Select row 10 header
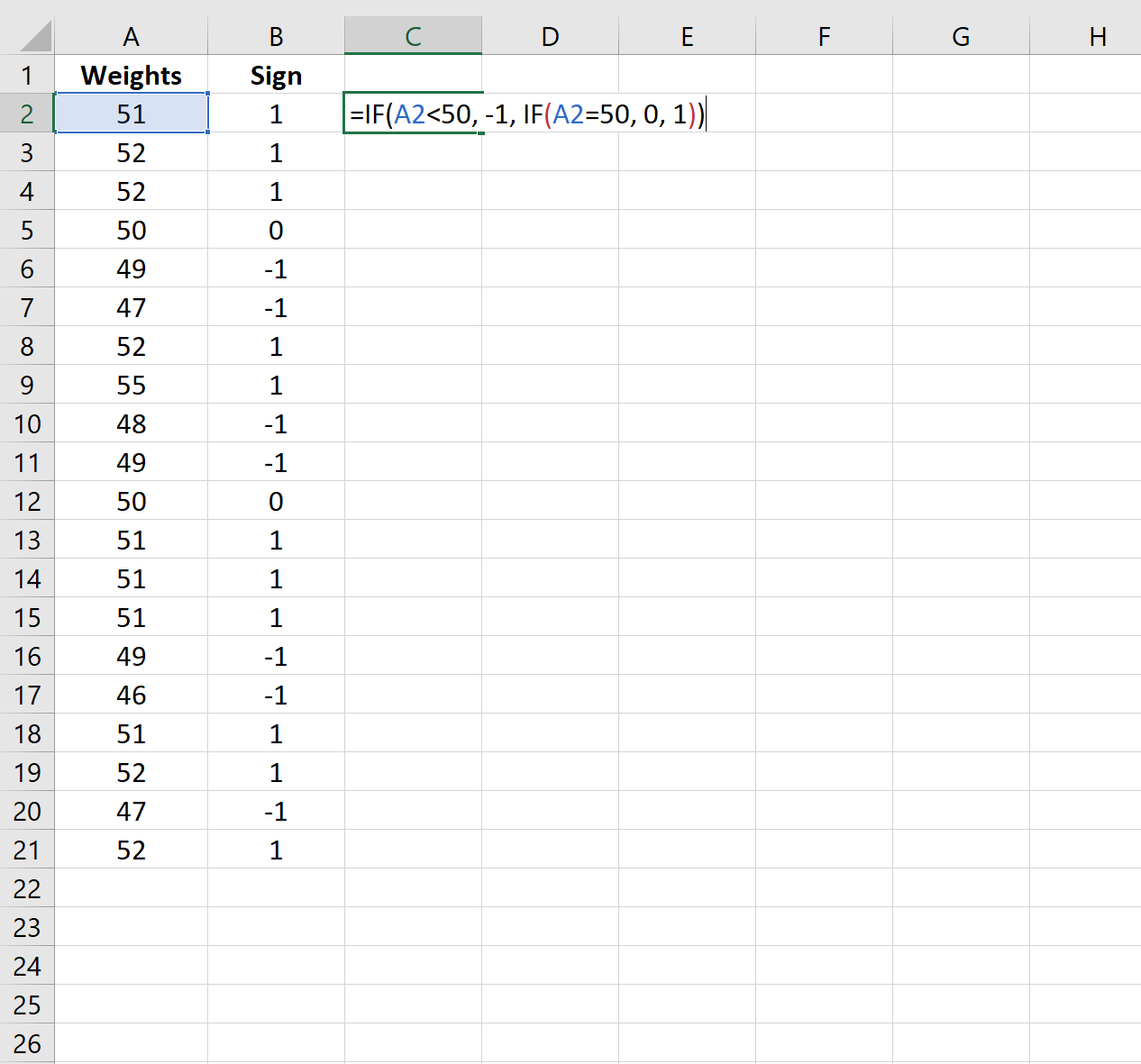The height and width of the screenshot is (1064, 1141). (x=27, y=423)
